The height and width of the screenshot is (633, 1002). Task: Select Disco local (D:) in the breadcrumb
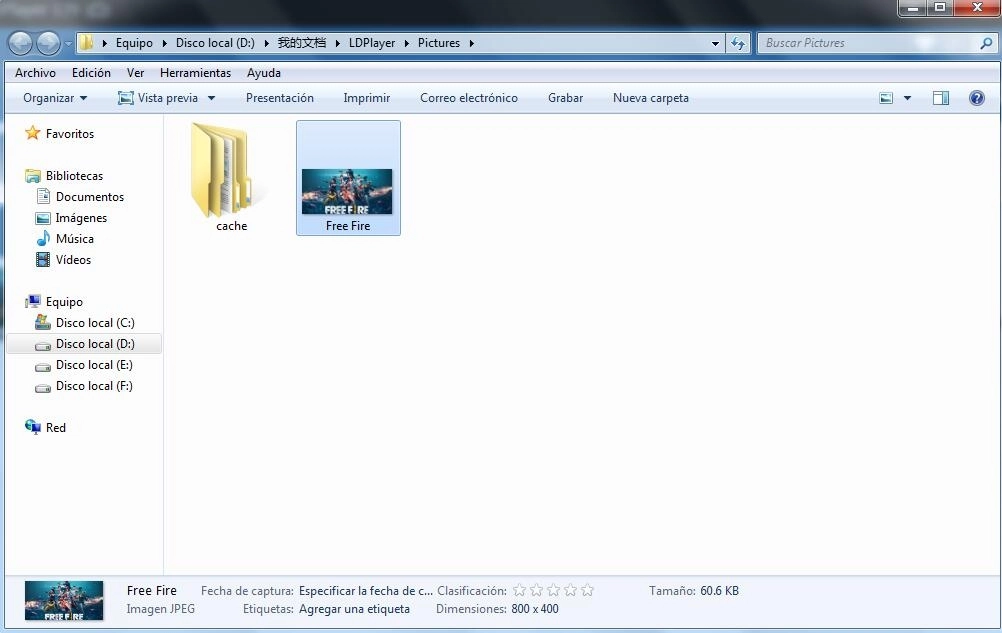[x=215, y=43]
